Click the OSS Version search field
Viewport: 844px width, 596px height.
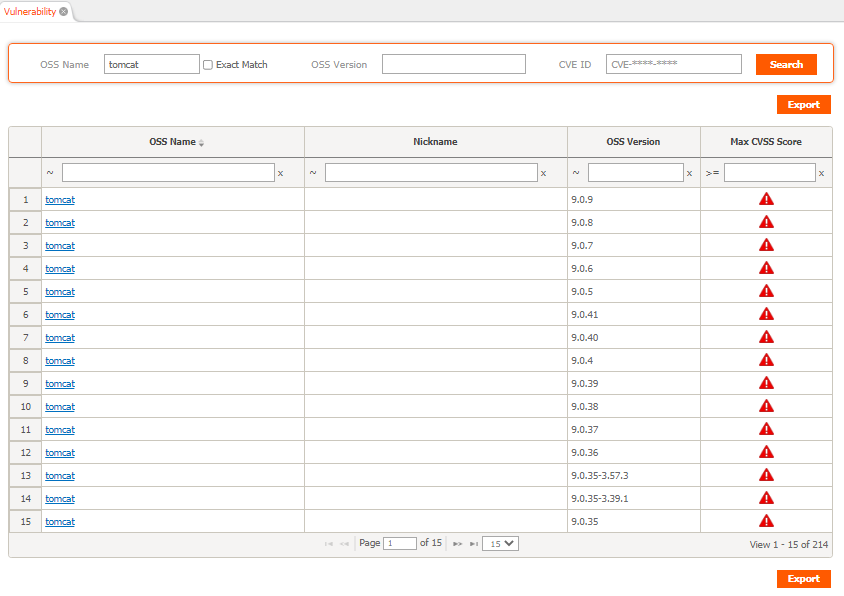tap(454, 64)
